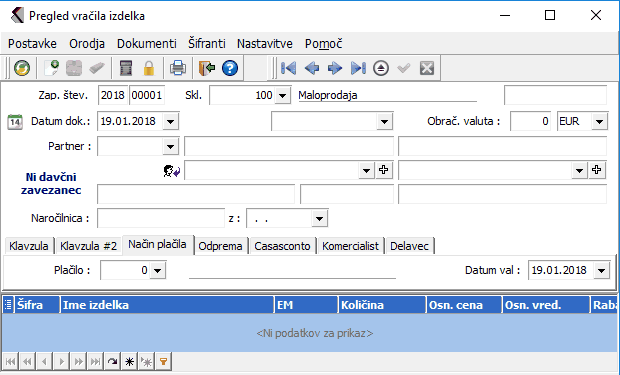Select the Način plačila tab
Image resolution: width=620 pixels, height=375 pixels.
157,244
